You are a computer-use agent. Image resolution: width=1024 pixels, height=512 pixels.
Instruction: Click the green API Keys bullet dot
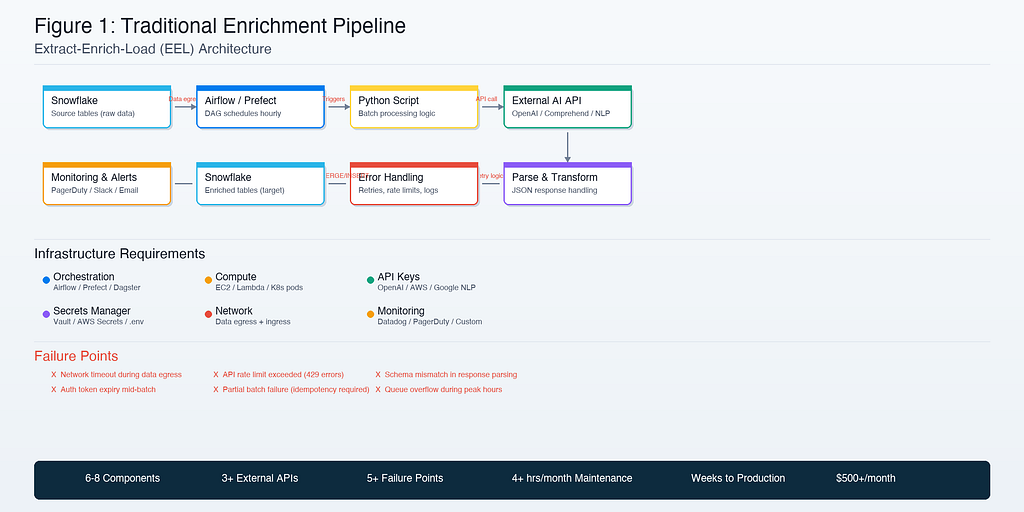click(x=370, y=280)
